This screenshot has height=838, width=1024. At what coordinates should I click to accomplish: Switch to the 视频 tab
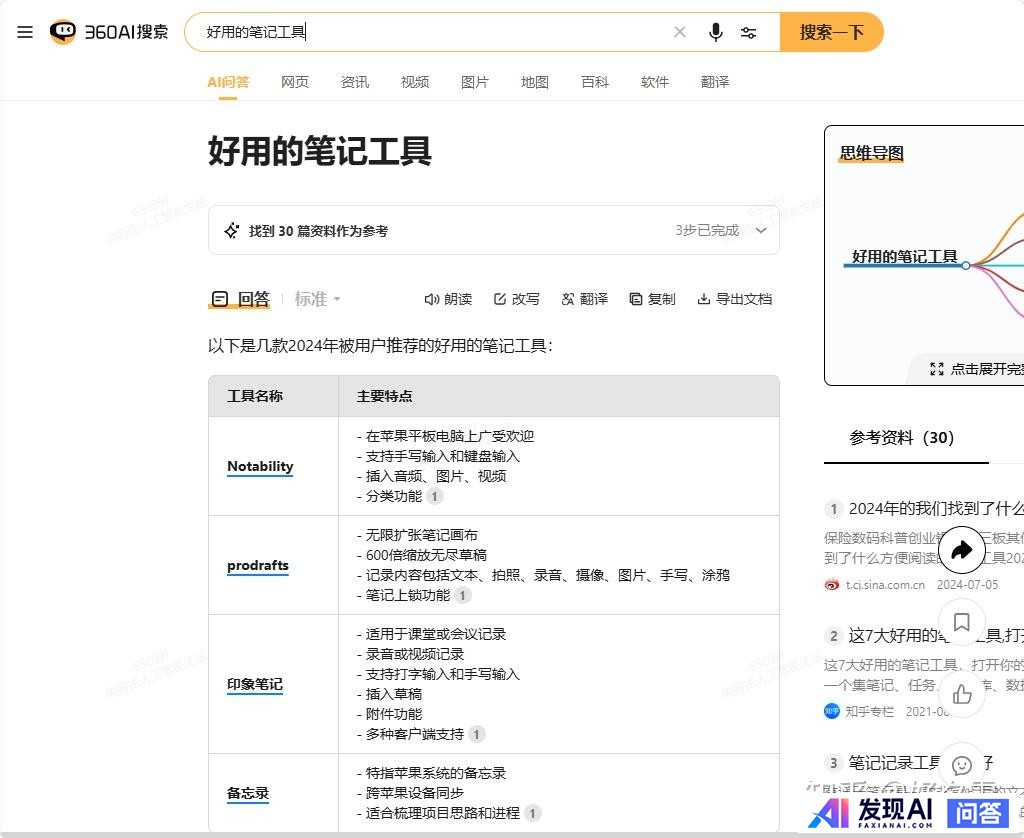pos(415,82)
